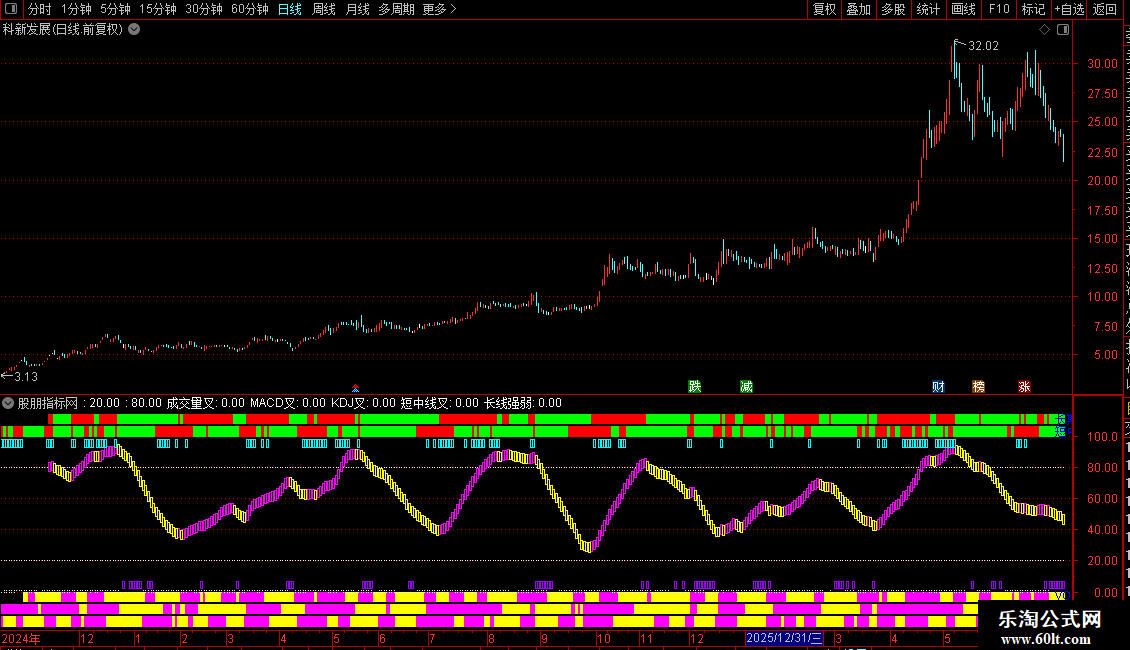Screen dimensions: 1130x650
Task: Click the 叠加 overlay button
Action: pyautogui.click(x=858, y=9)
